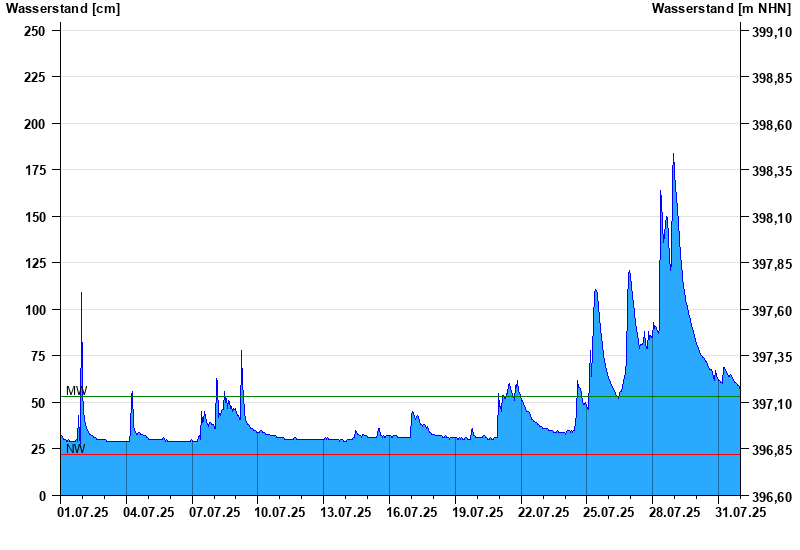Click the highest water level peak near 184 cm
The height and width of the screenshot is (550, 800).
coord(673,154)
